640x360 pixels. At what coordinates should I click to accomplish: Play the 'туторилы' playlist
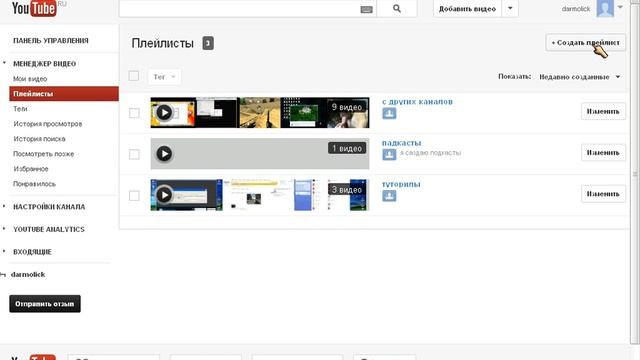click(x=164, y=195)
